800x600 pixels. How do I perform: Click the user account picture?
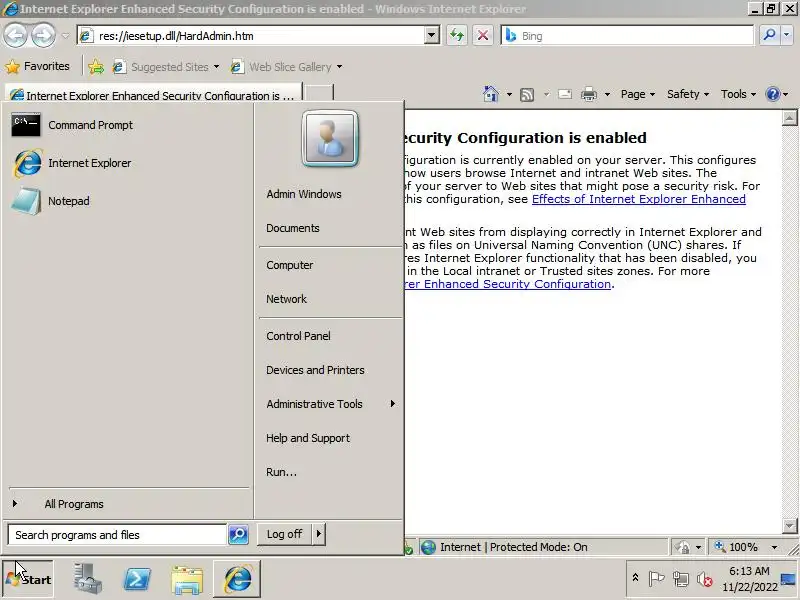(330, 138)
